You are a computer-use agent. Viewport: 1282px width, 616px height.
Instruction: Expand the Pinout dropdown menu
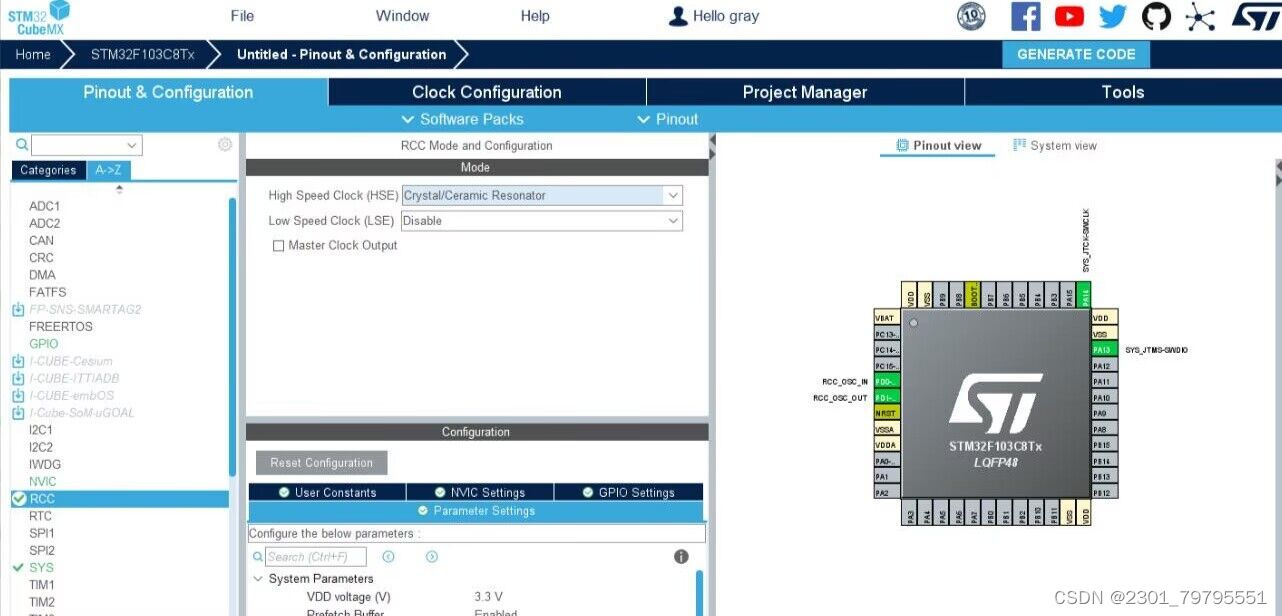click(x=667, y=119)
